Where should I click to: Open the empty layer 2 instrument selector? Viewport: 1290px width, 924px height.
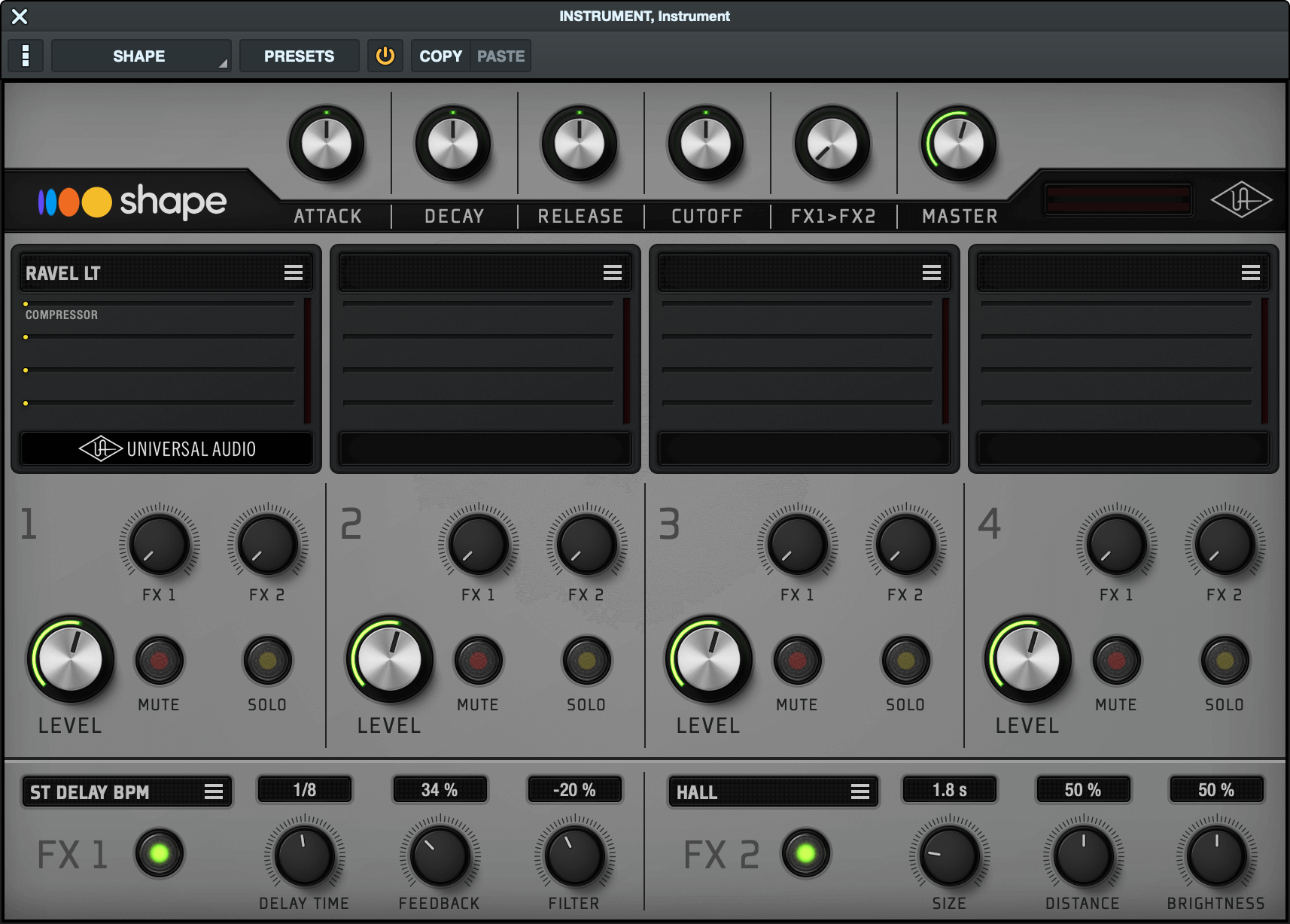[485, 272]
